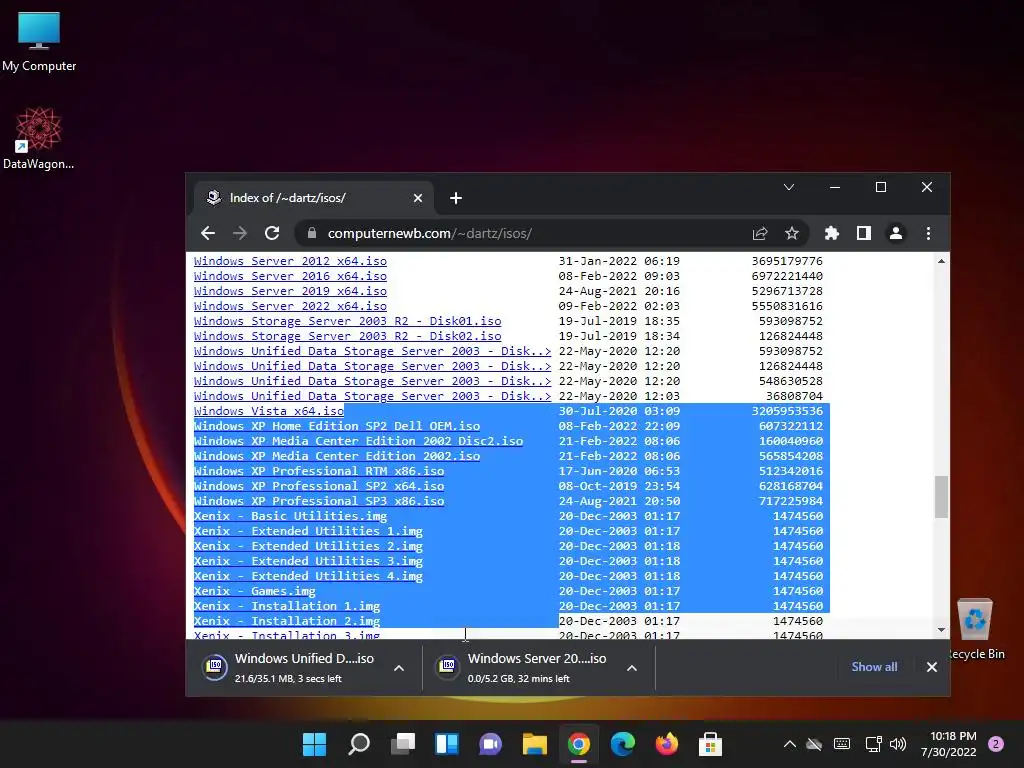Viewport: 1024px width, 768px height.
Task: Click the page vertical scrollbar thumb
Action: tap(941, 497)
